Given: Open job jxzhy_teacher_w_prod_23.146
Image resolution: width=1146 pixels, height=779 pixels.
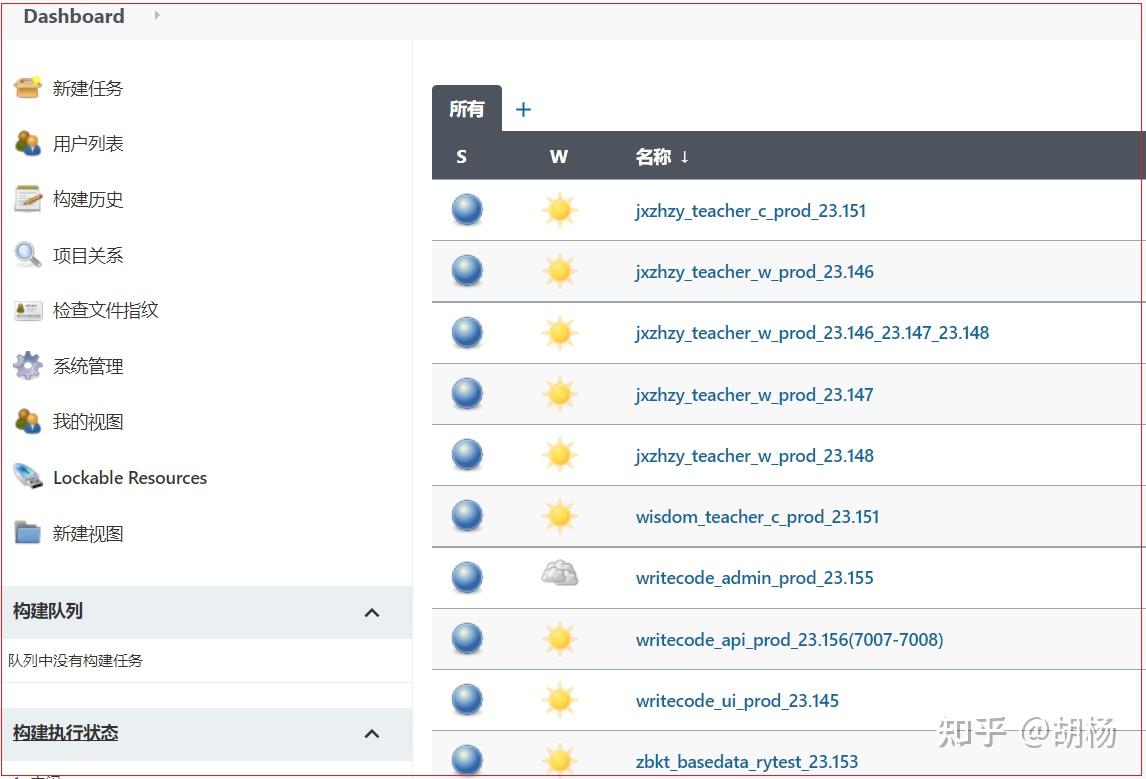Looking at the screenshot, I should pos(754,272).
